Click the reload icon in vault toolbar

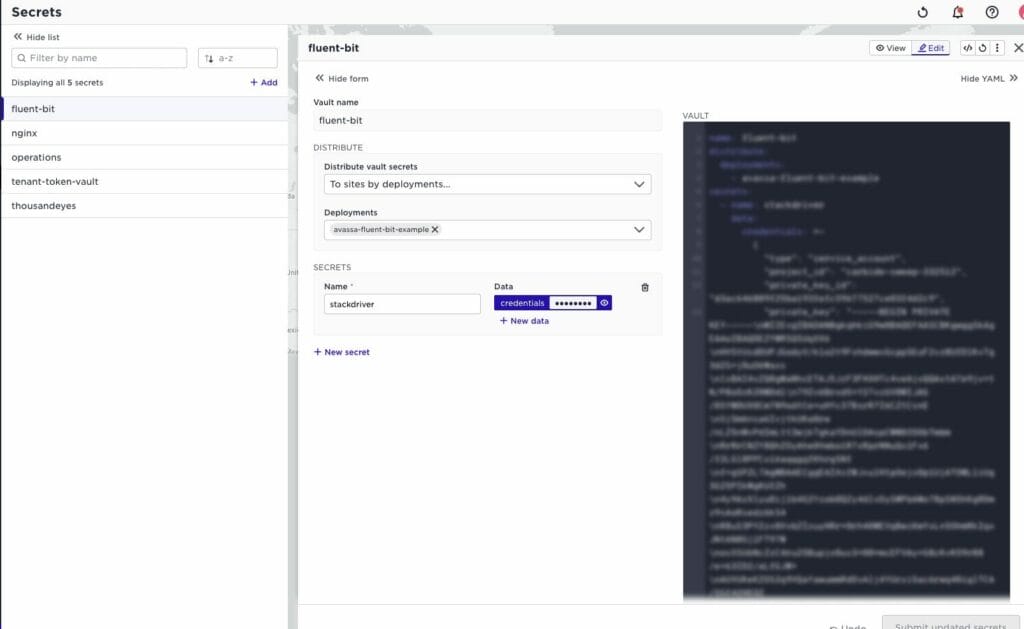pyautogui.click(x=982, y=48)
